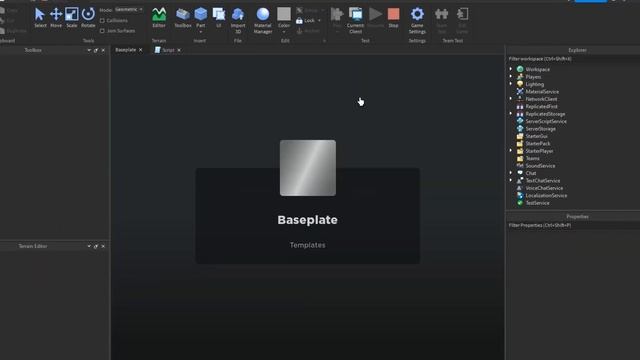Click the Baseplate title text
Screen dimensions: 640x360
307,220
